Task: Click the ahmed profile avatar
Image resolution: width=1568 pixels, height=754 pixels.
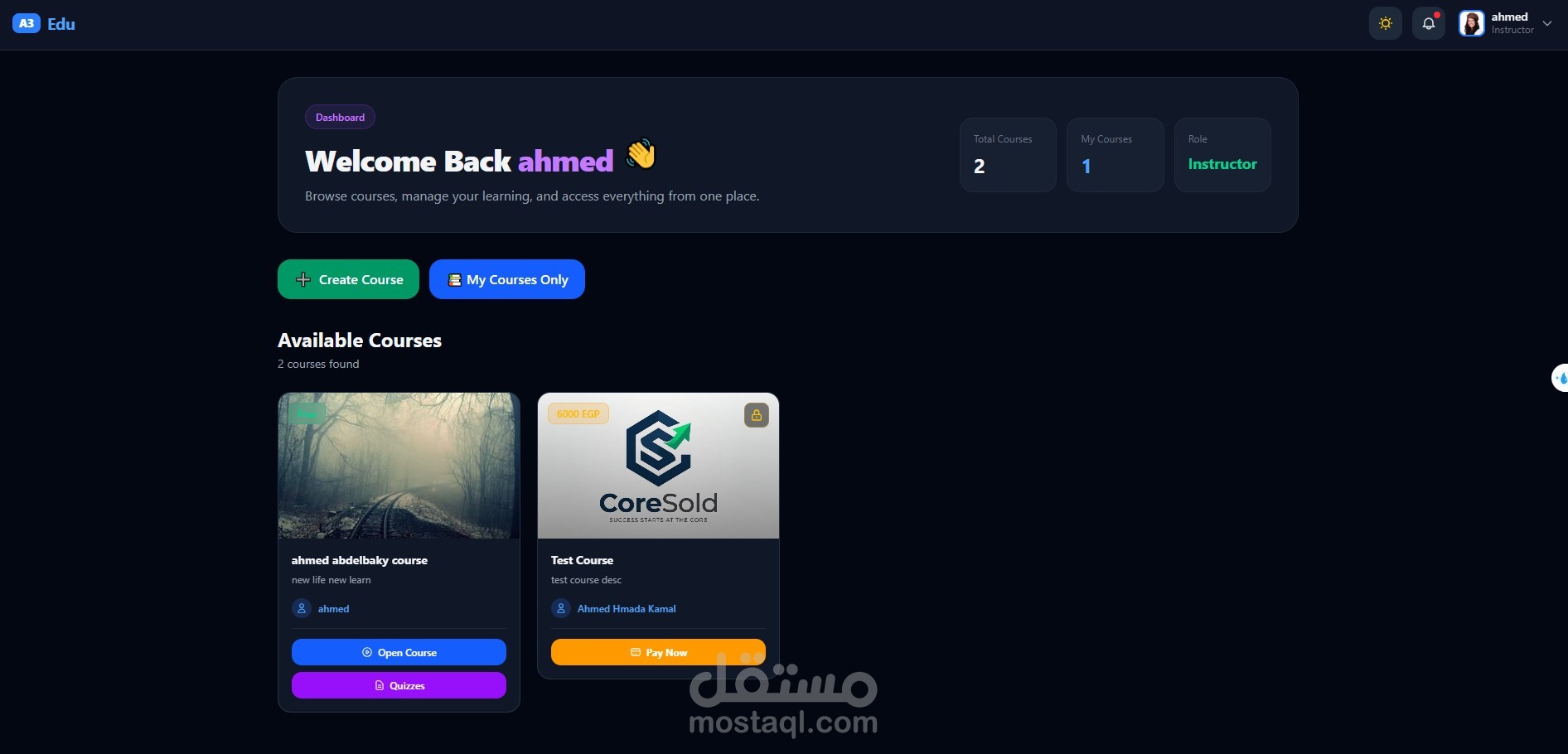Action: click(1471, 23)
